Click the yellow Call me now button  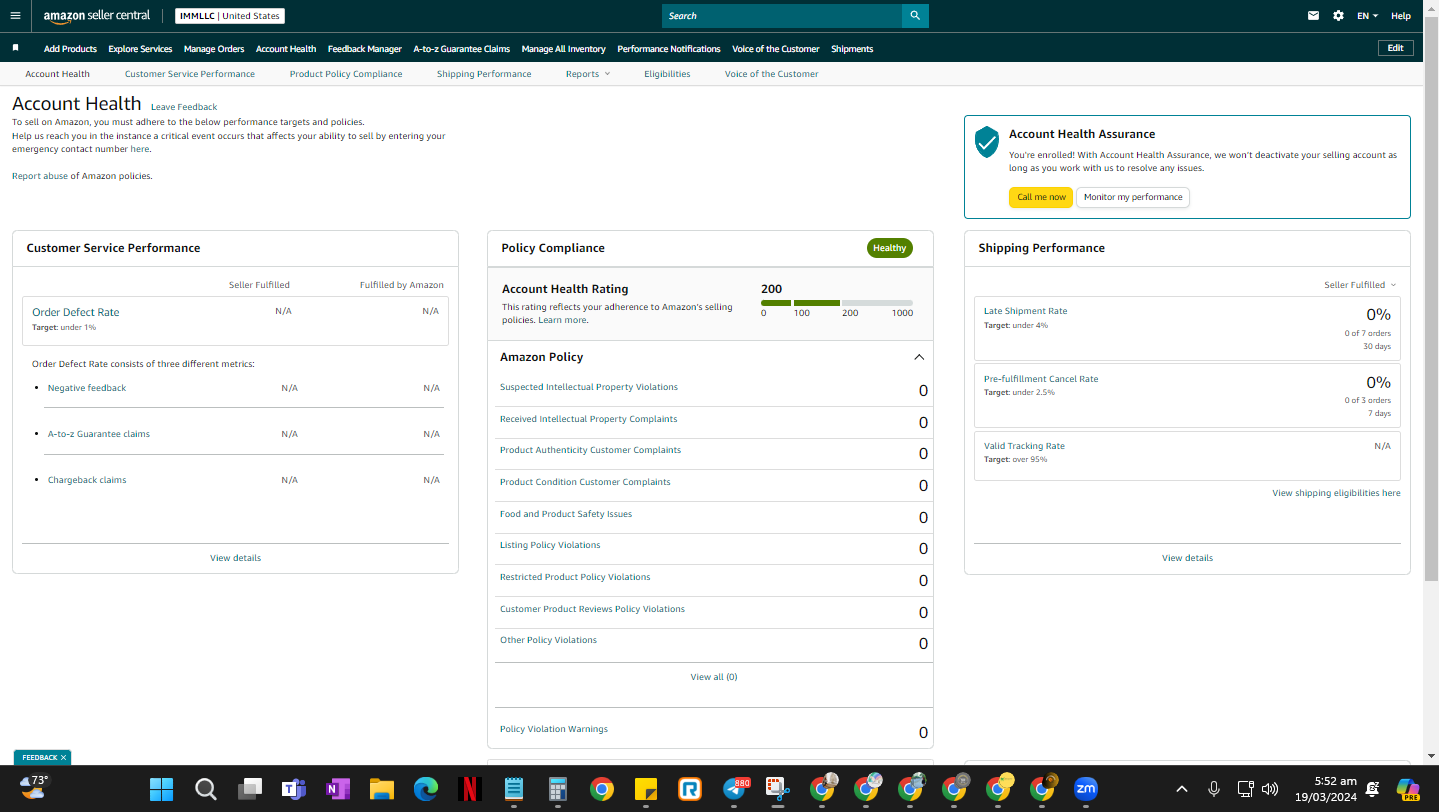pyautogui.click(x=1041, y=197)
